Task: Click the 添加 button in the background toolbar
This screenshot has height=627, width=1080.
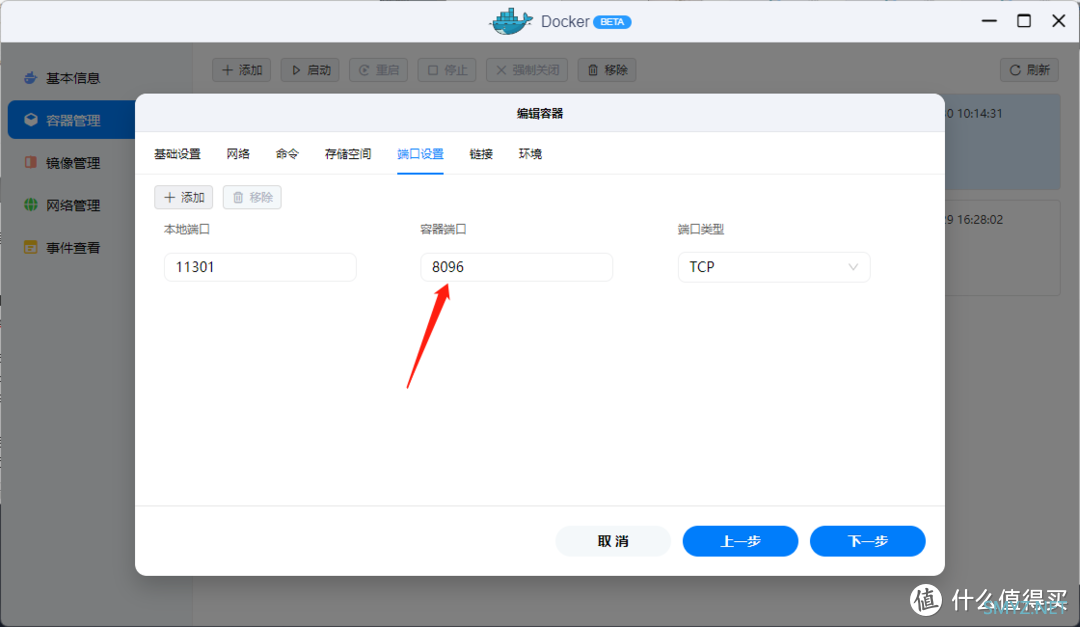Action: [x=242, y=70]
